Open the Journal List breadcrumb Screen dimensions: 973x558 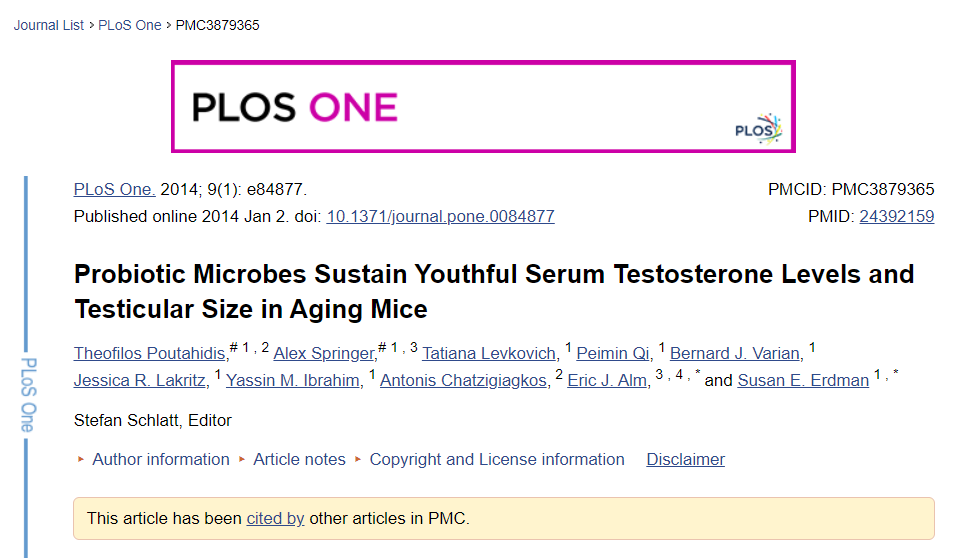coord(49,25)
